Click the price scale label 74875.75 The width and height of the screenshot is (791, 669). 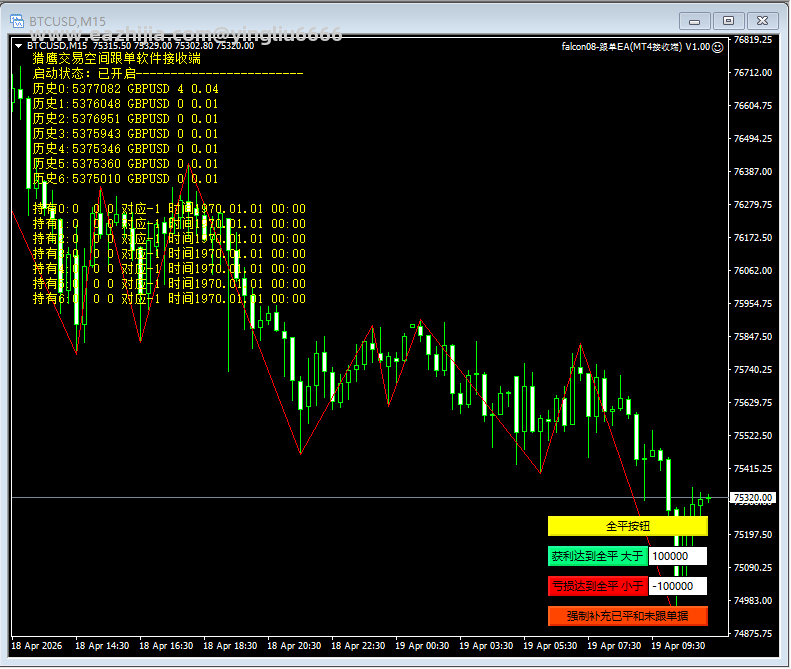pos(752,634)
